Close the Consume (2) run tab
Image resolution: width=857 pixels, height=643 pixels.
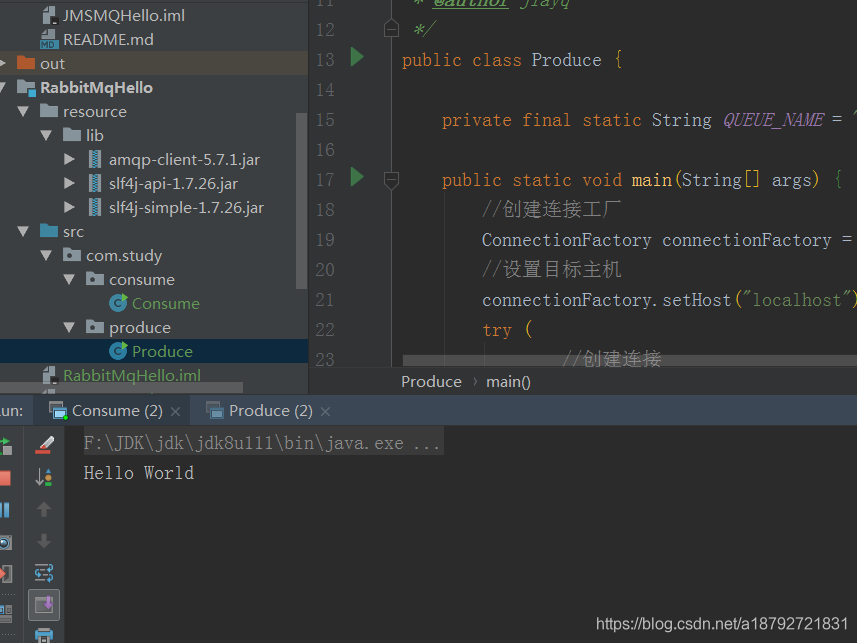coord(175,411)
